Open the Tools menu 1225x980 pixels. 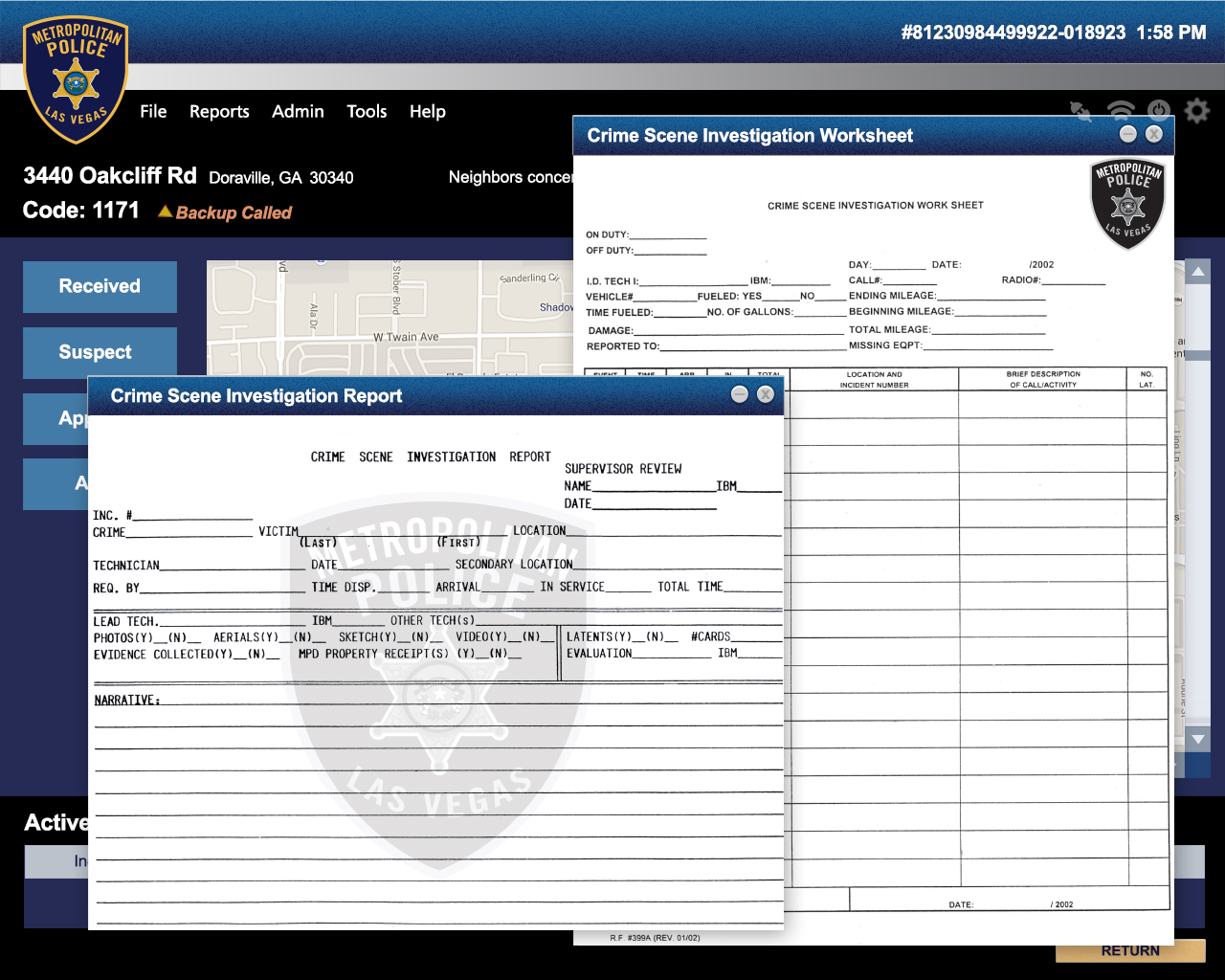[367, 112]
